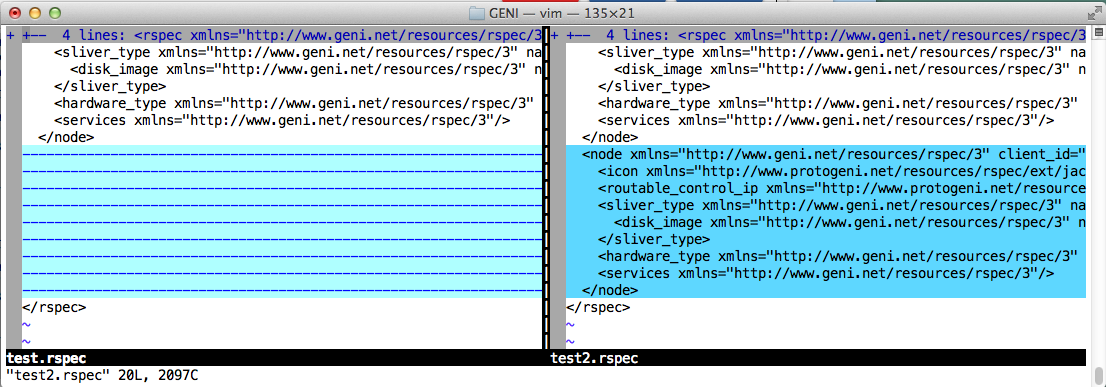
Task: Click highlighted '<node xmlns' added line
Action: 834,154
